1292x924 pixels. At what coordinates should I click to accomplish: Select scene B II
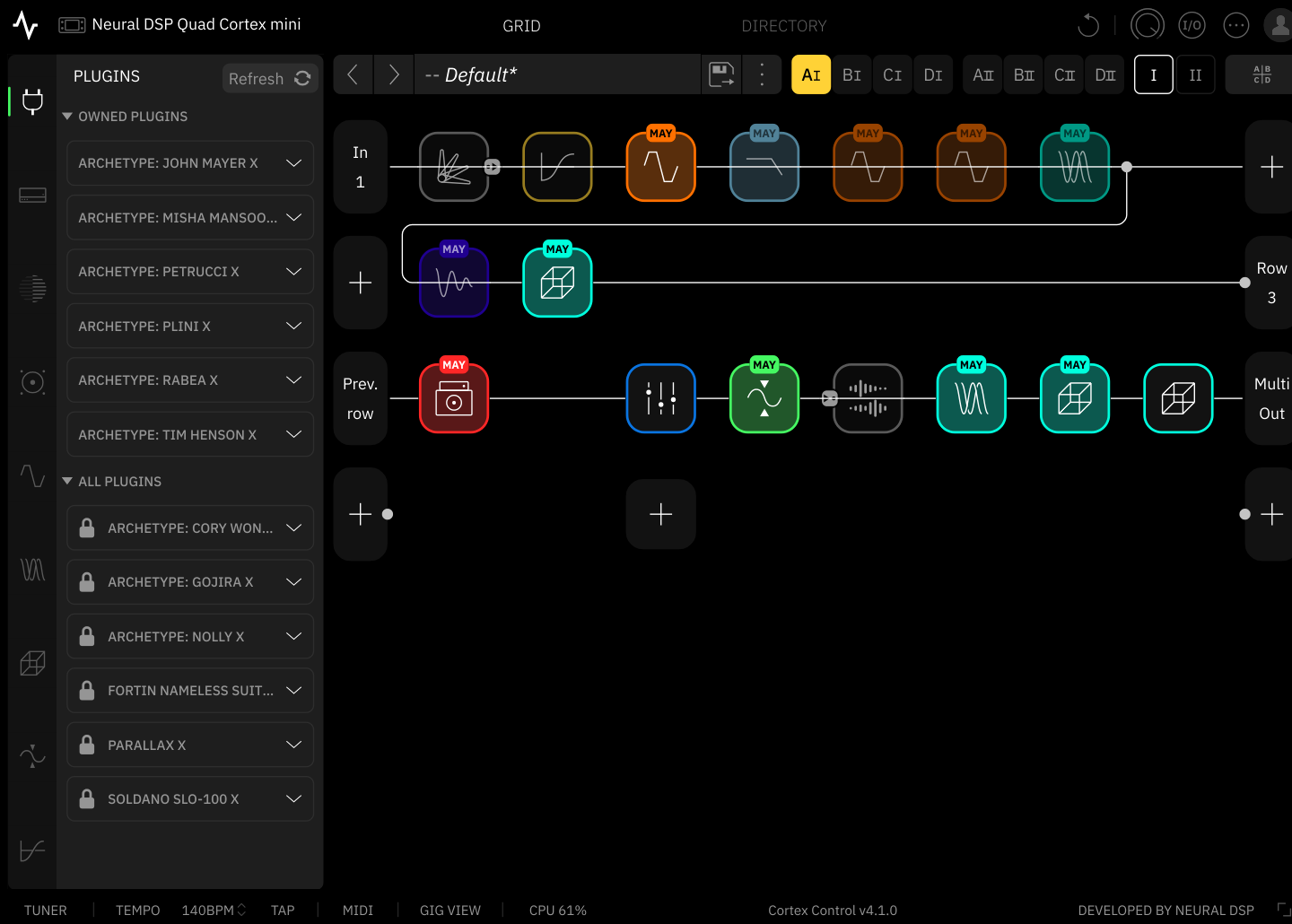click(1024, 74)
